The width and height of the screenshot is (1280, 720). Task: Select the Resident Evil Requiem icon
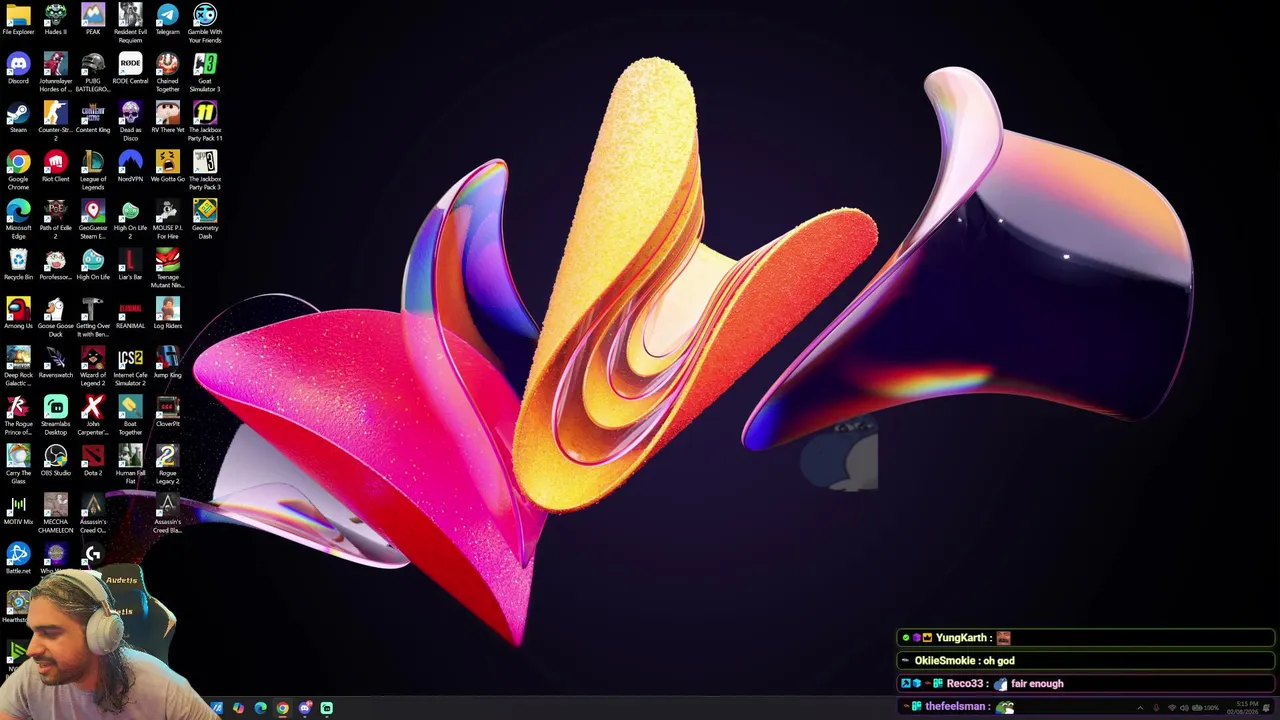(x=130, y=24)
